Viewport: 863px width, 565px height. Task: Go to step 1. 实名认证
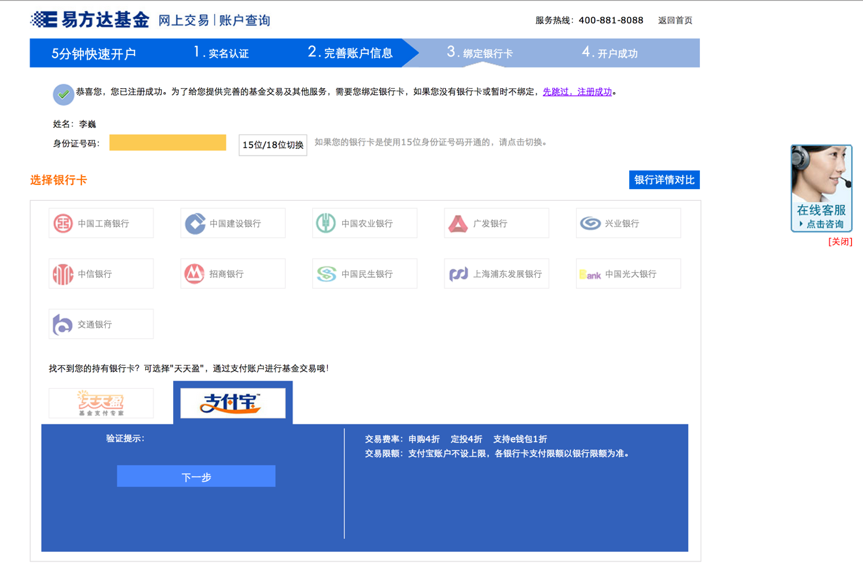pos(221,53)
